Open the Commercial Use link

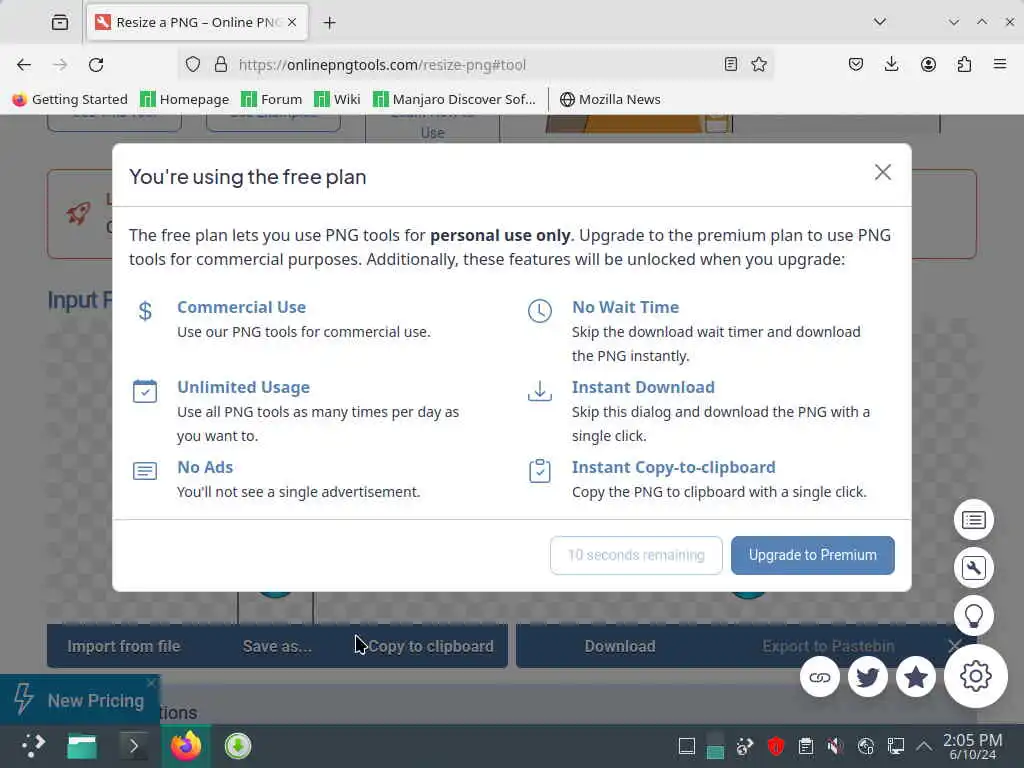(242, 307)
